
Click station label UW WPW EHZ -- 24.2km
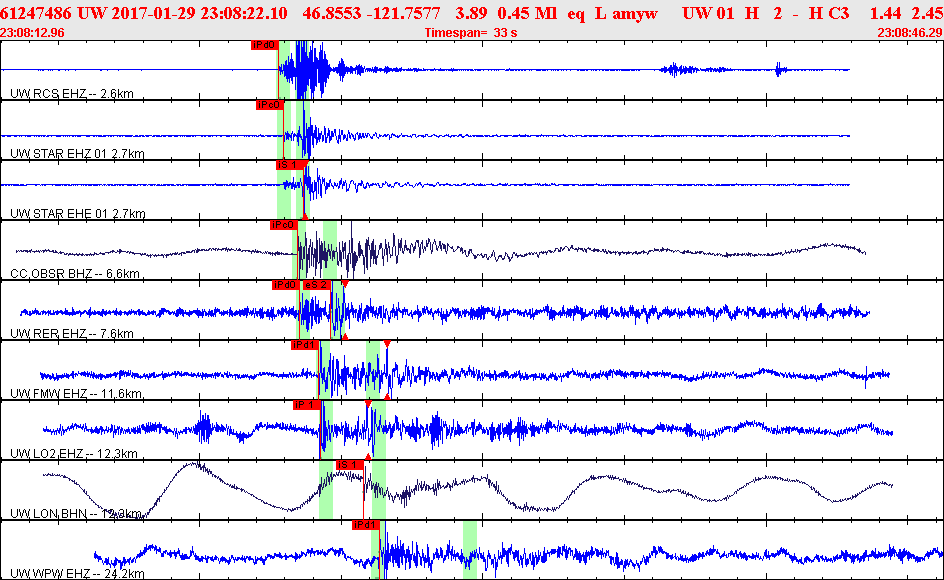click(77, 573)
